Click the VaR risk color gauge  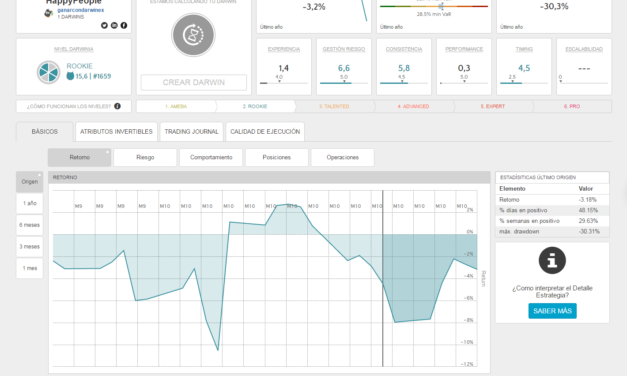pos(434,6)
